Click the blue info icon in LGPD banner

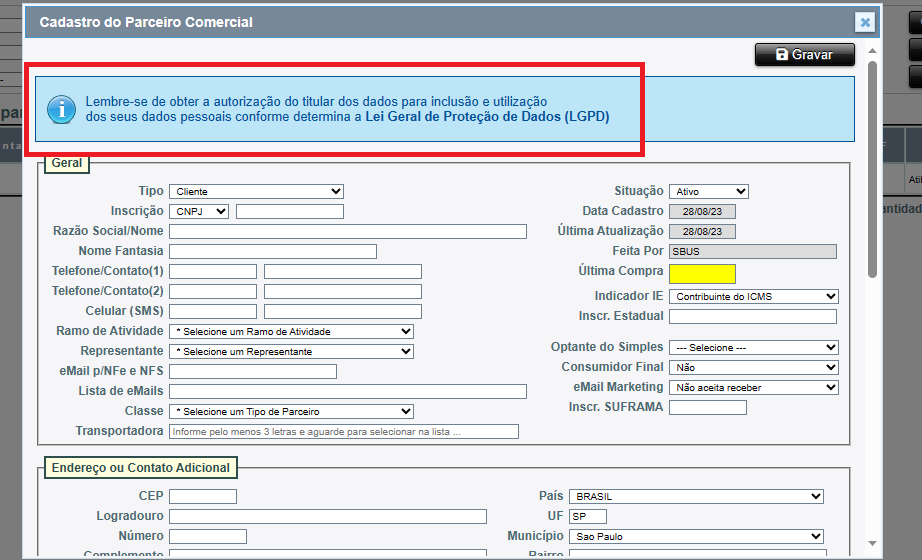62,109
